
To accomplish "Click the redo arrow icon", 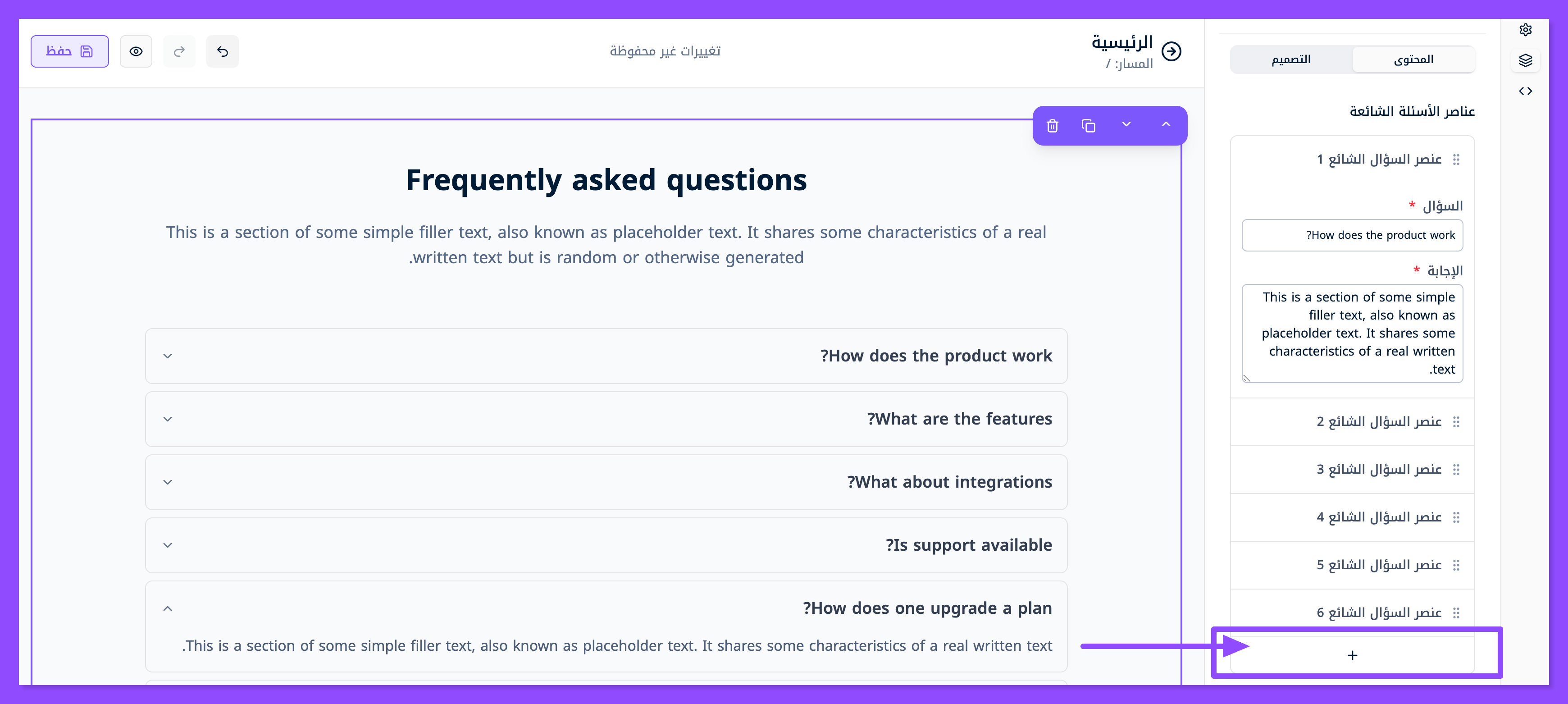I will click(x=179, y=52).
